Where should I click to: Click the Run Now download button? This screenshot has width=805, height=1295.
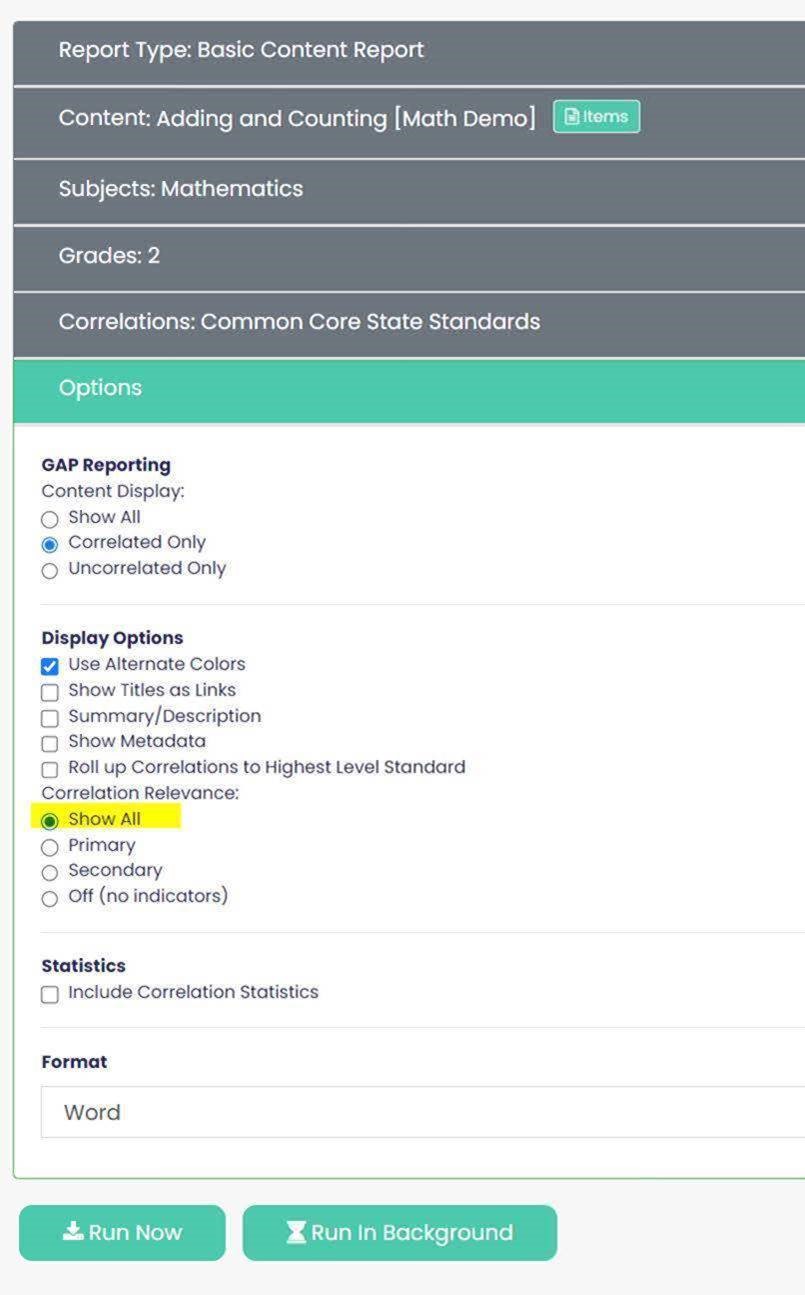[122, 1232]
